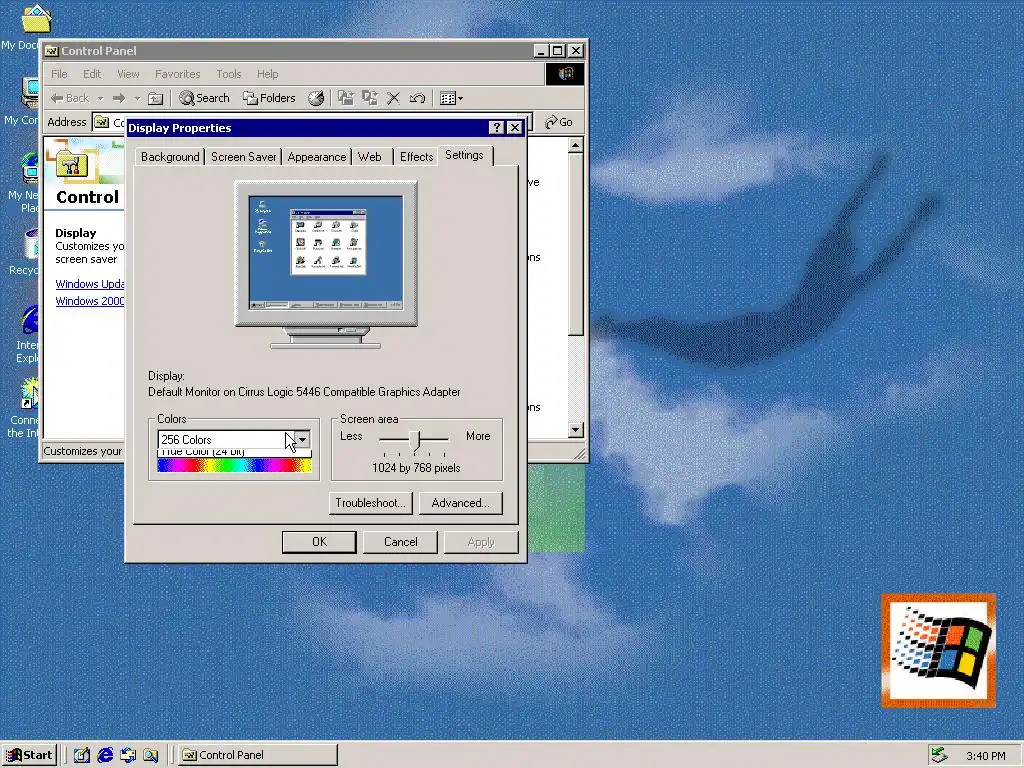Open the File menu in Control Panel
The image size is (1024, 768).
(59, 74)
